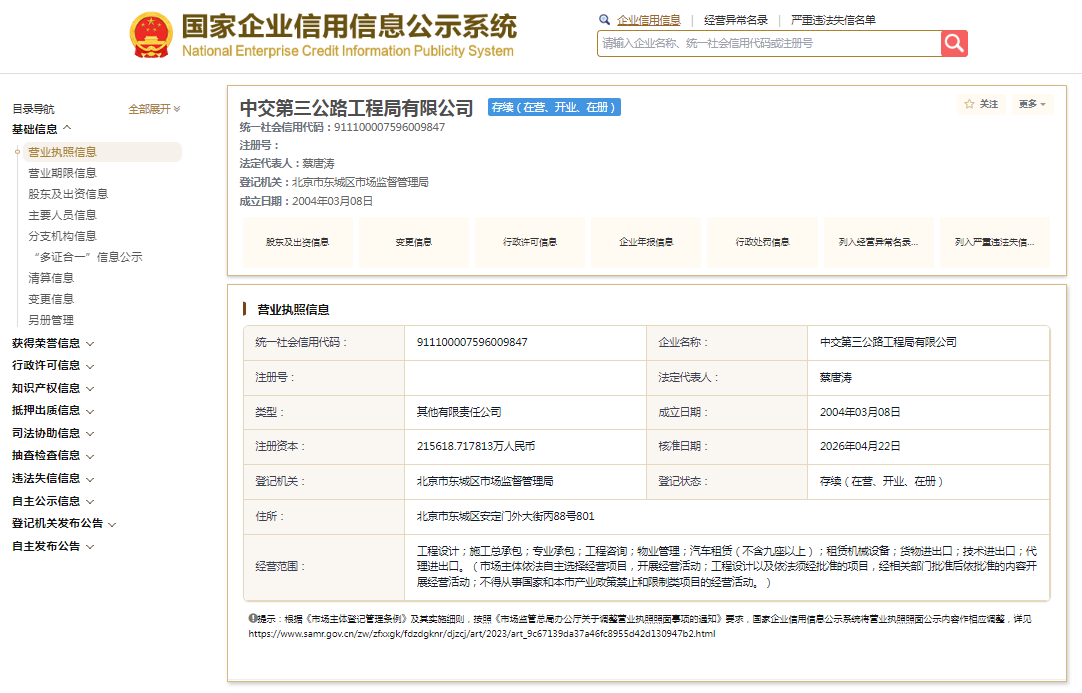
Task: Switch to the 严重违法失信名单 tab
Action: (833, 20)
